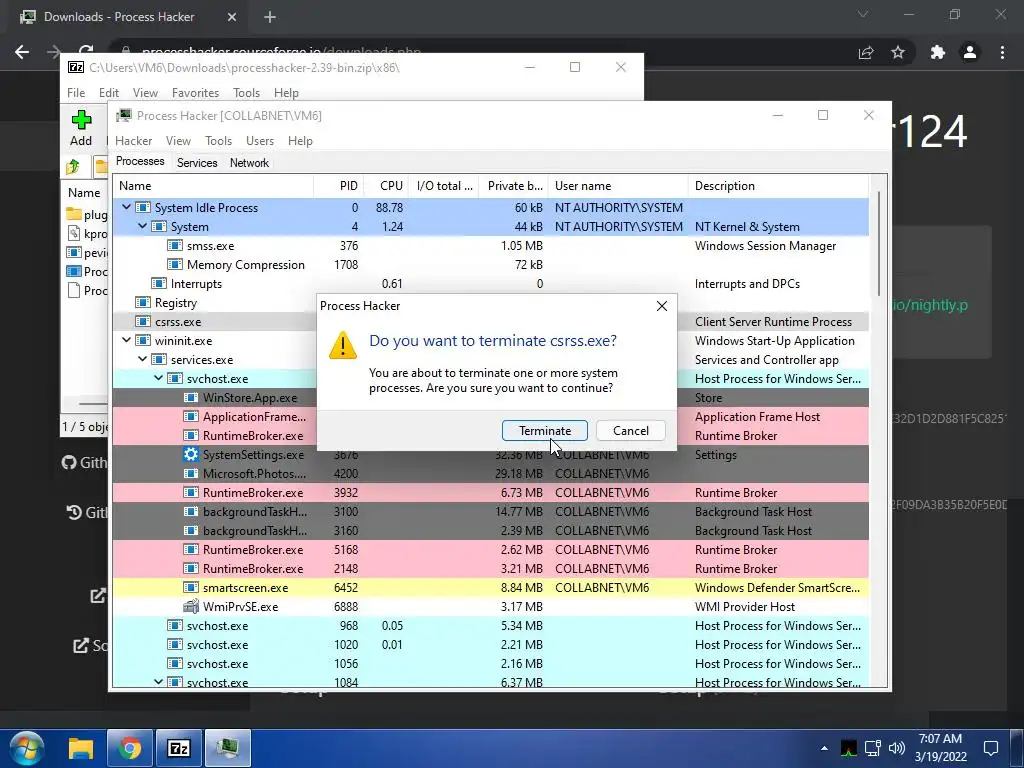Viewport: 1024px width, 768px height.
Task: Select the Processes tab
Action: pyautogui.click(x=140, y=161)
